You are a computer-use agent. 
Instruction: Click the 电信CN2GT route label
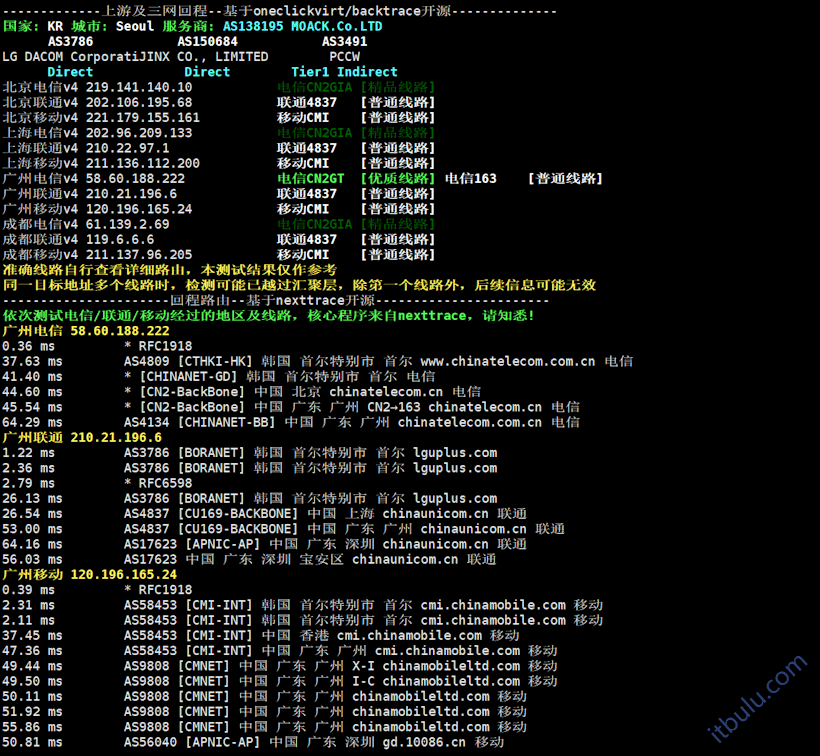310,178
